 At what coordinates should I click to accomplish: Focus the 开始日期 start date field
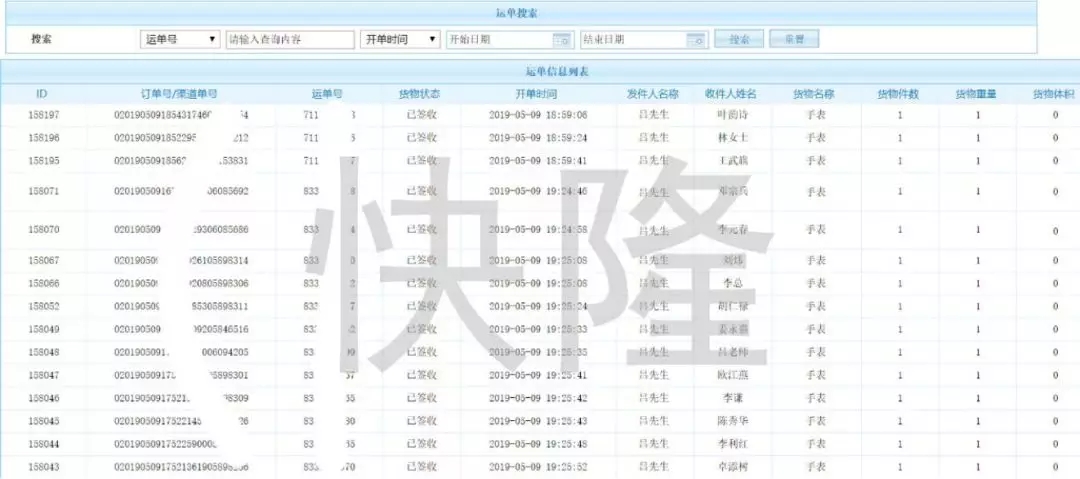click(500, 40)
